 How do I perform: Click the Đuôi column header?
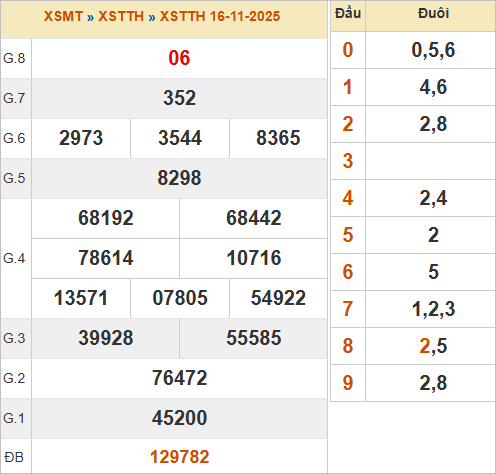[433, 14]
